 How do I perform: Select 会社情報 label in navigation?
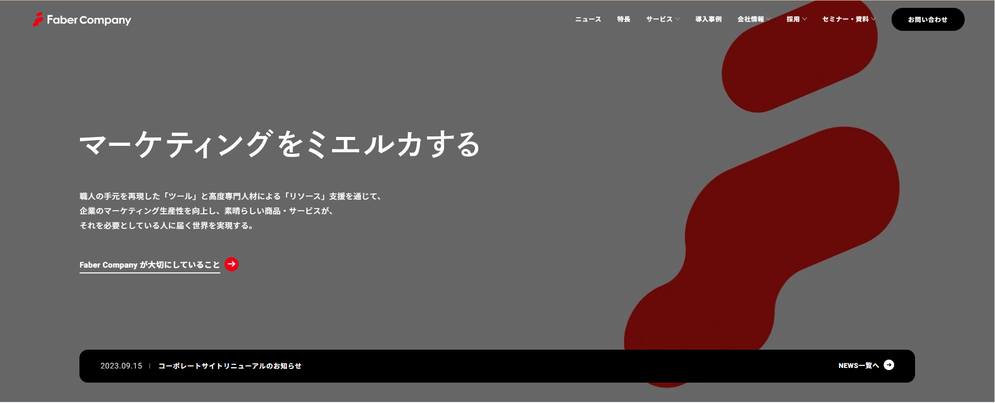750,19
